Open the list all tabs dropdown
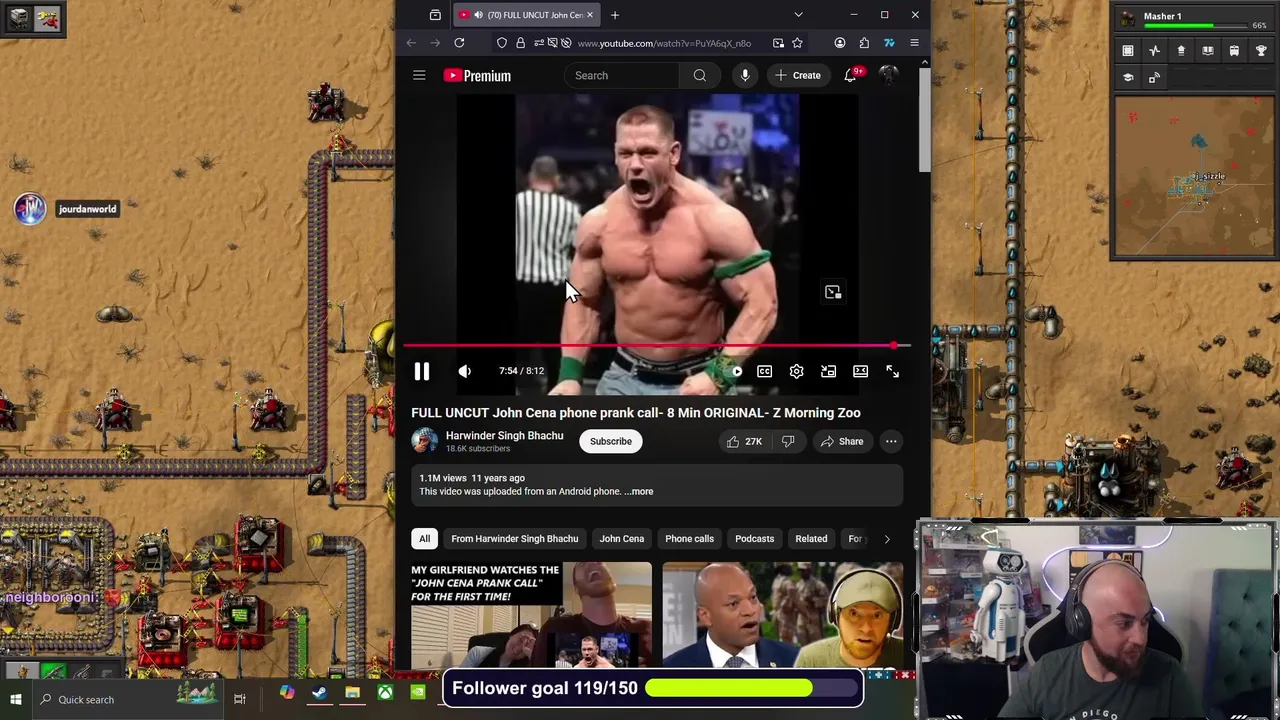 tap(798, 15)
